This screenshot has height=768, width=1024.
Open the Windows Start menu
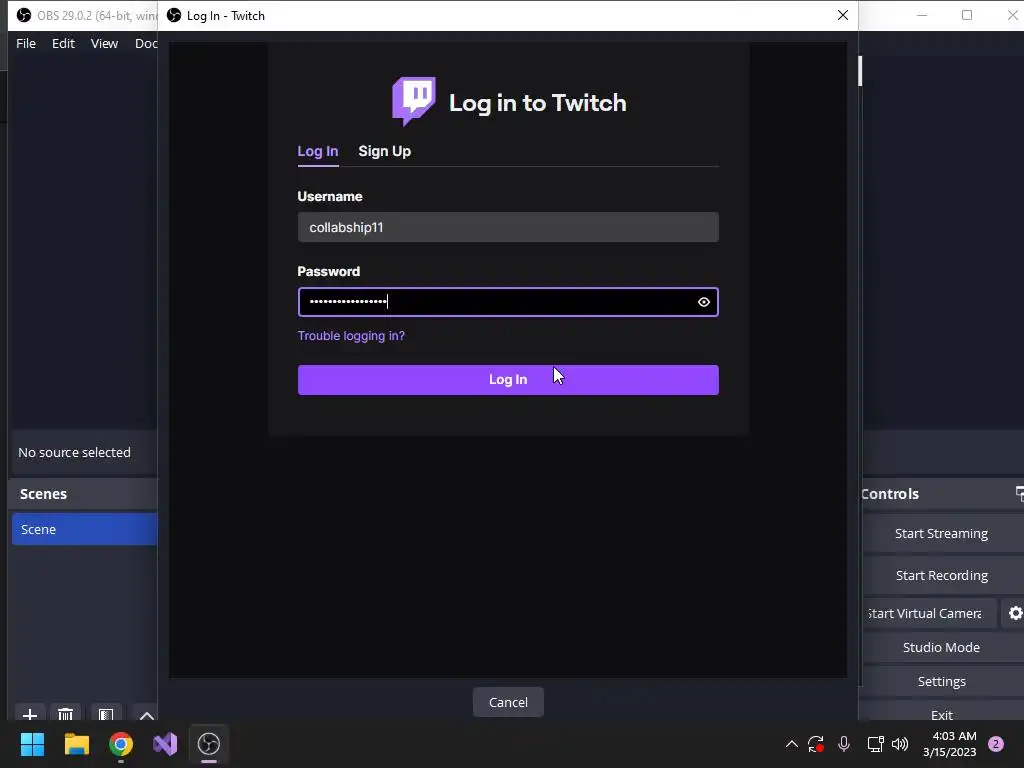coord(32,744)
